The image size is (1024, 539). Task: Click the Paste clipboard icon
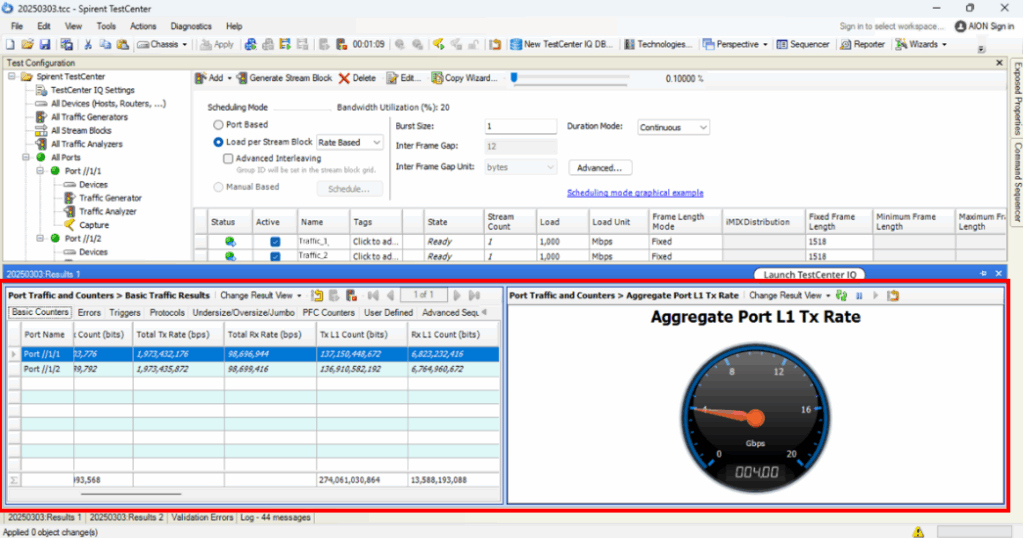point(123,44)
